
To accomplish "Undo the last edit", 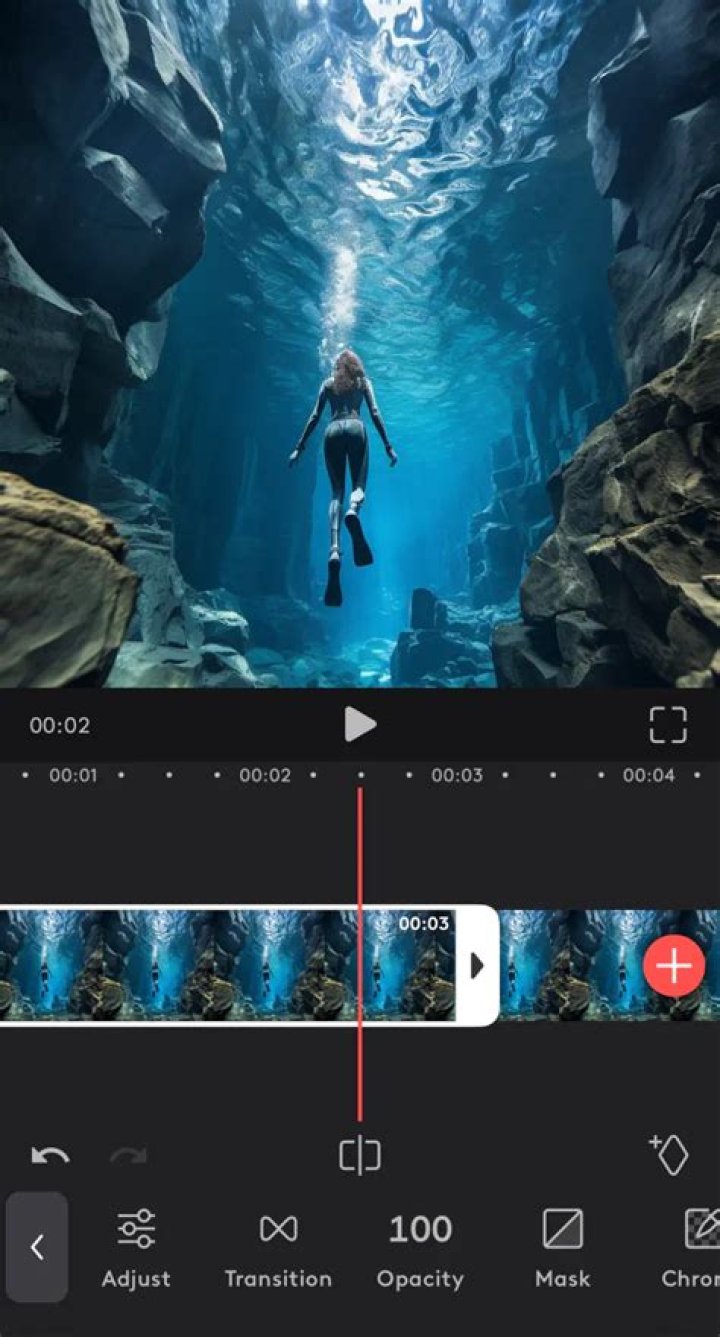I will [50, 1156].
